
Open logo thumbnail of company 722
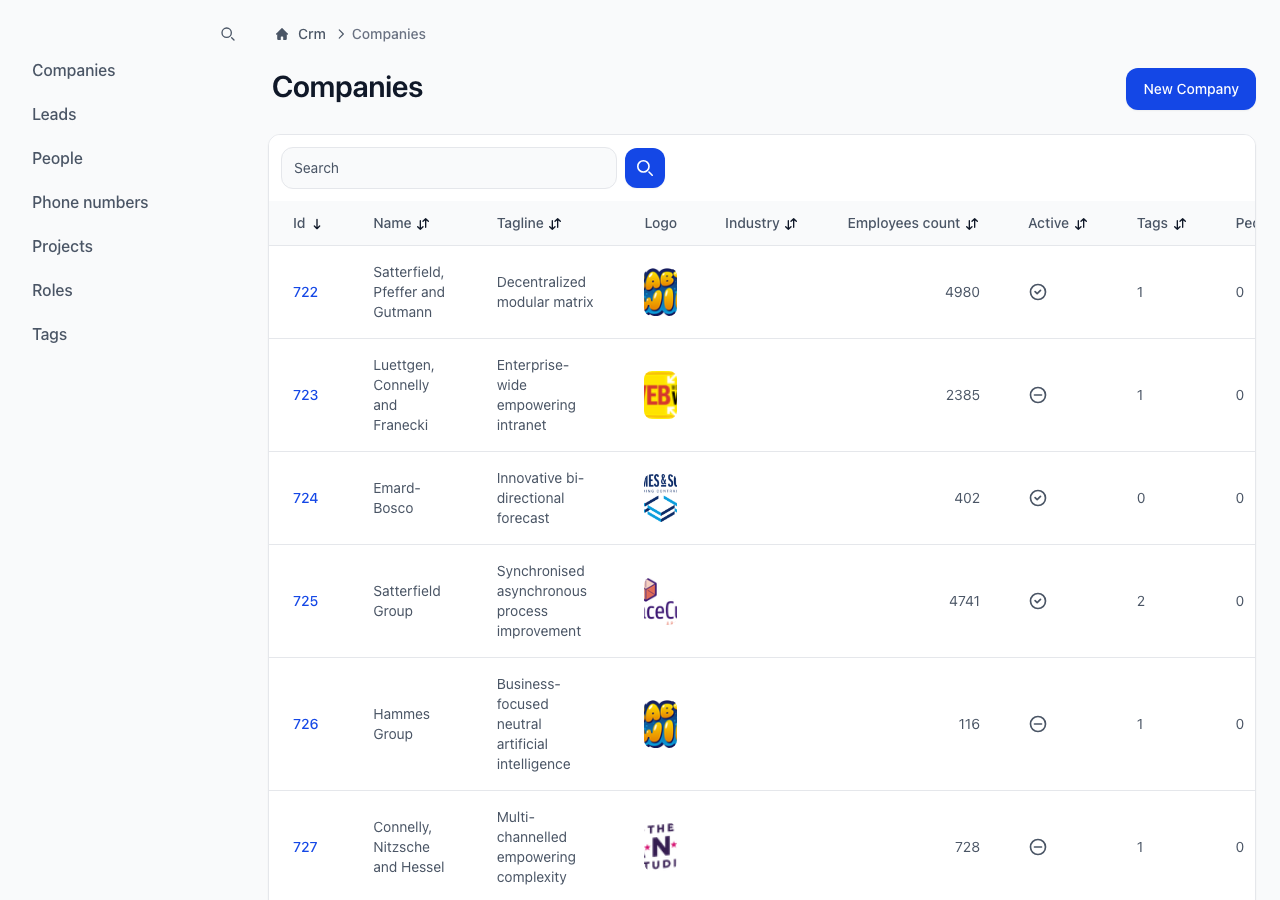tap(661, 292)
